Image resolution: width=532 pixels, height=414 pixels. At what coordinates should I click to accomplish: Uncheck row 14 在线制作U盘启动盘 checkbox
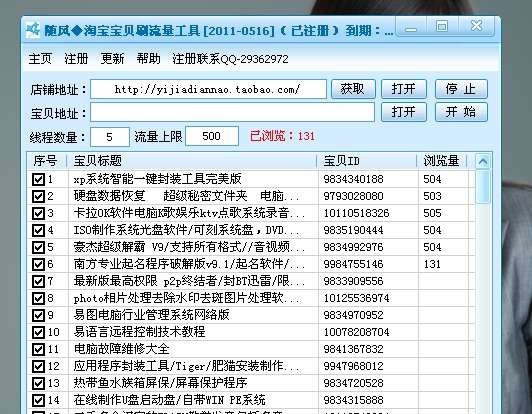(x=38, y=400)
